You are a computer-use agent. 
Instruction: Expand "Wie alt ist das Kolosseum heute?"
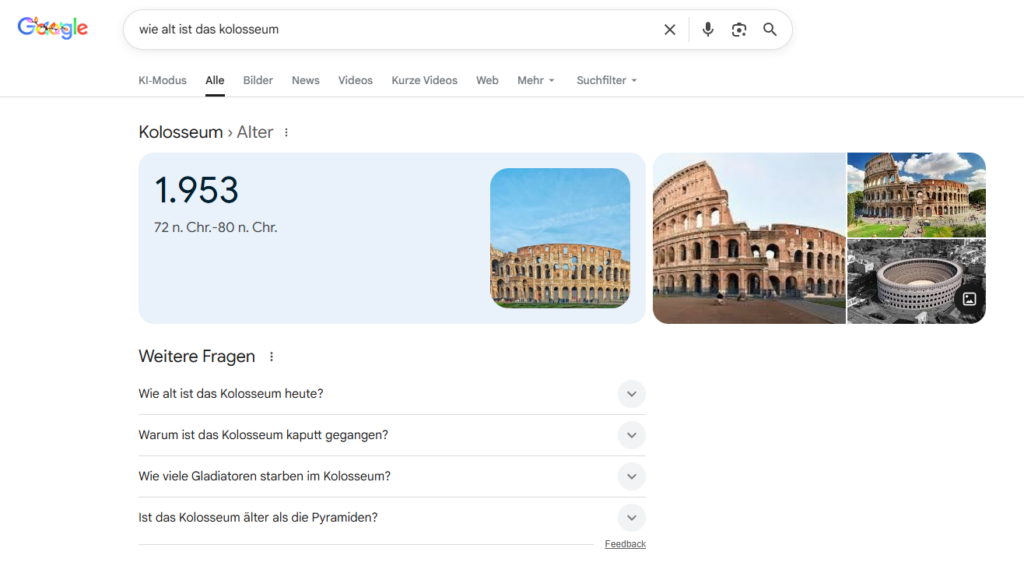pyautogui.click(x=631, y=394)
